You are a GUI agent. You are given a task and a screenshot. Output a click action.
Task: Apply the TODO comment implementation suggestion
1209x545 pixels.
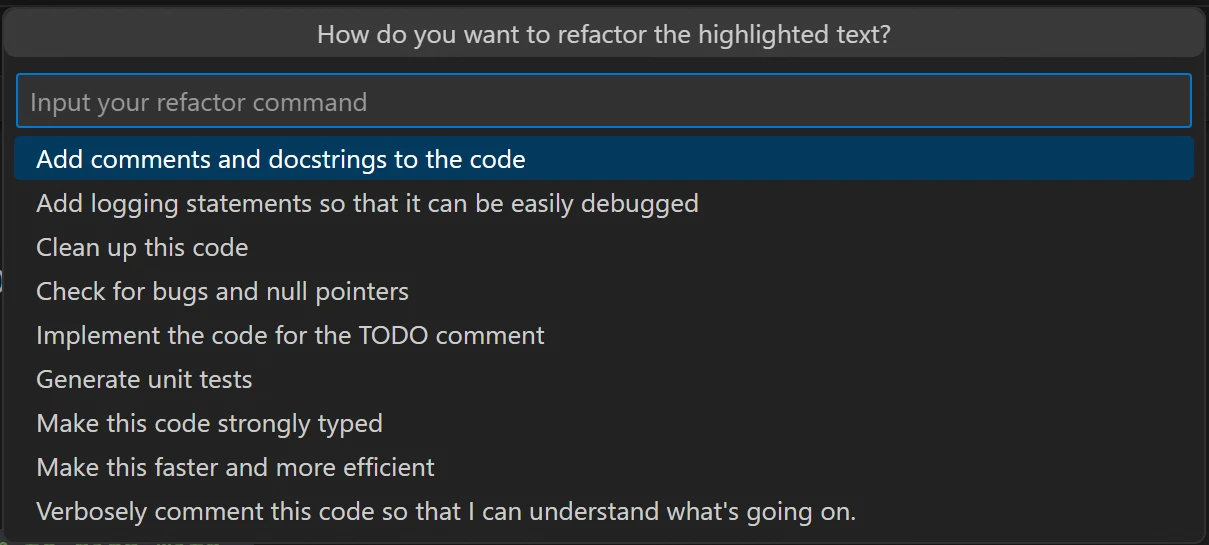pos(290,335)
